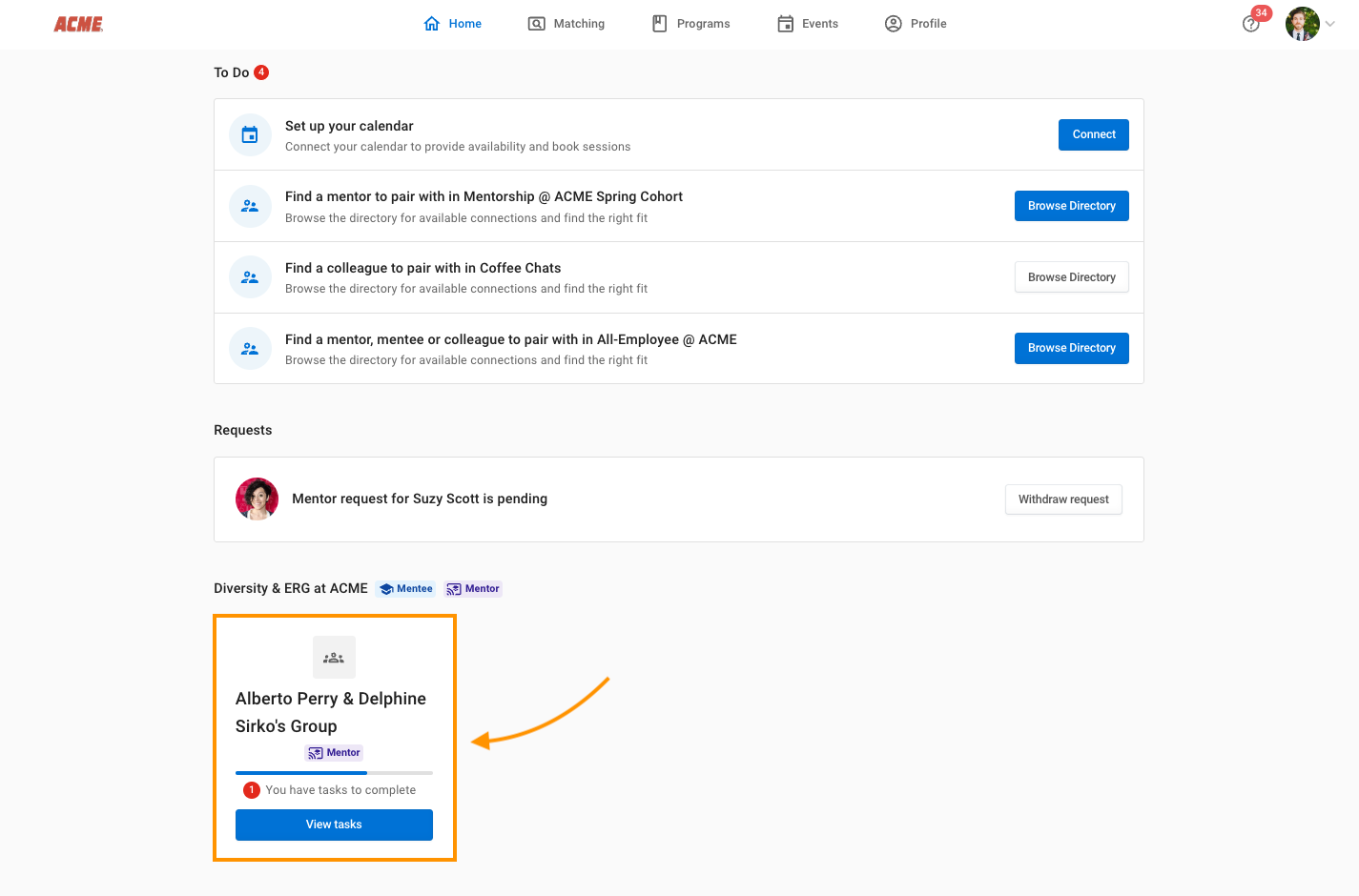
Task: Click the Mentor badge next to Diversity & ERG heading
Action: pos(473,589)
